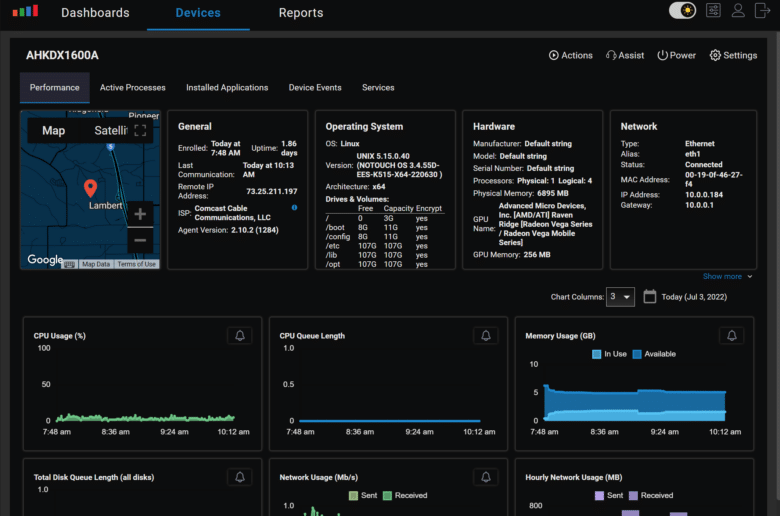Click the Physical Memory 6895 MB value
Screen dimensions: 780x516
coord(553,193)
